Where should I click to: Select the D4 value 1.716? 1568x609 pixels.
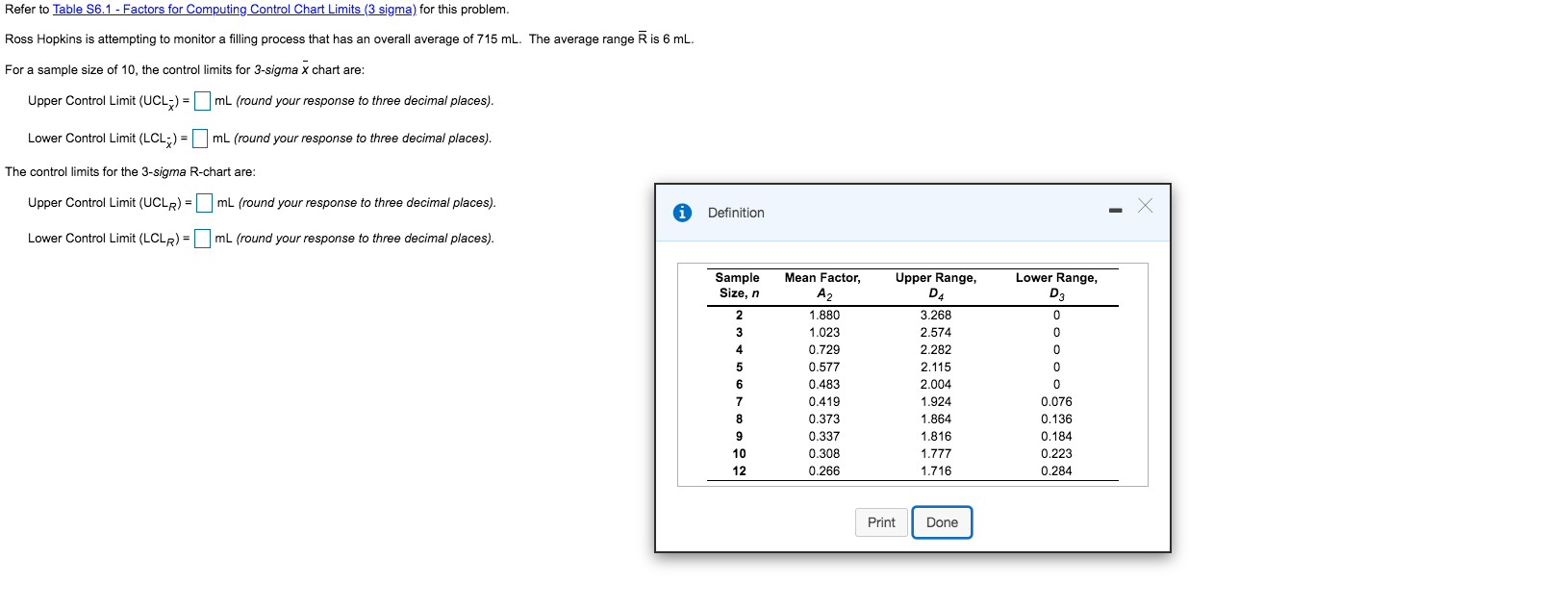tap(935, 471)
